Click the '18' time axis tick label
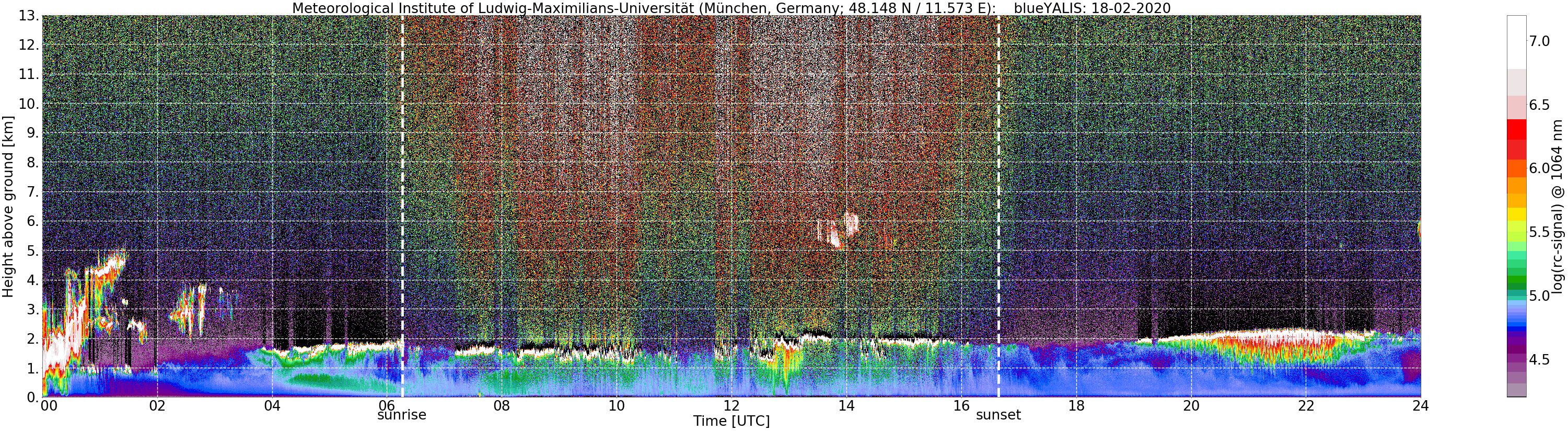 (x=1076, y=406)
